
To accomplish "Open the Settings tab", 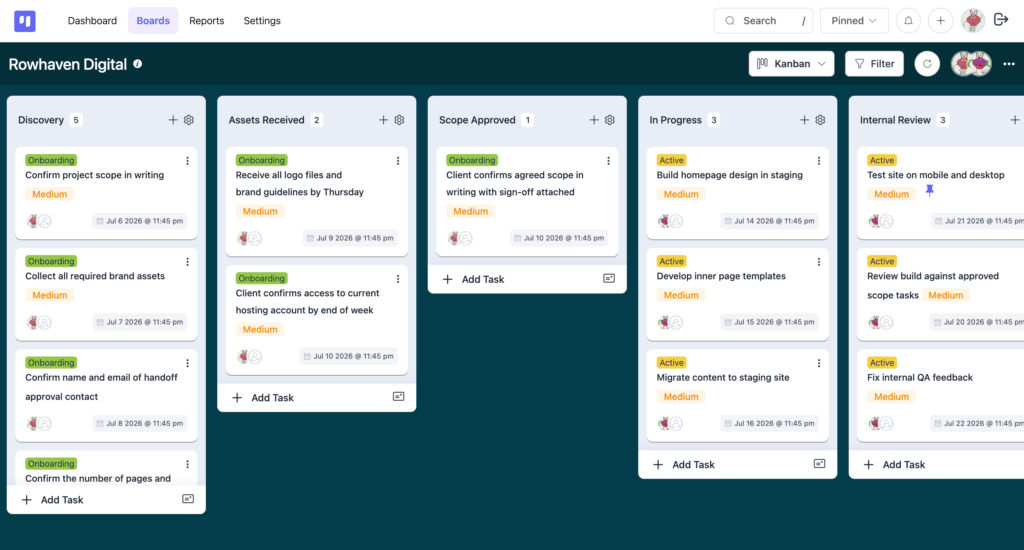I will 262,21.
